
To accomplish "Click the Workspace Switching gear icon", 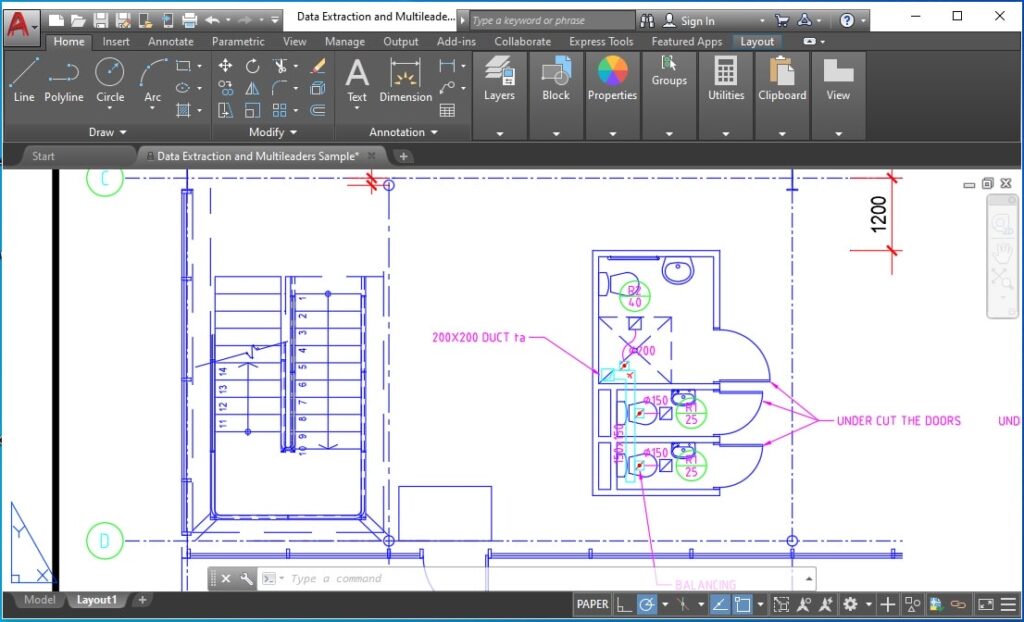I will coord(850,604).
